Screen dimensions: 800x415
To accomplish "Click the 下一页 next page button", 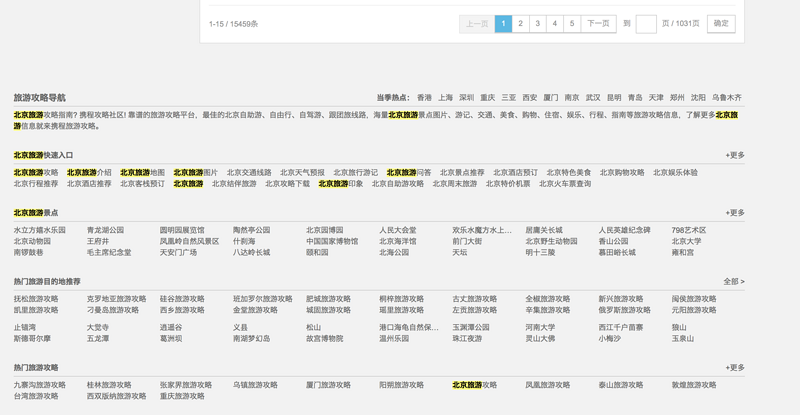I will coord(598,23).
